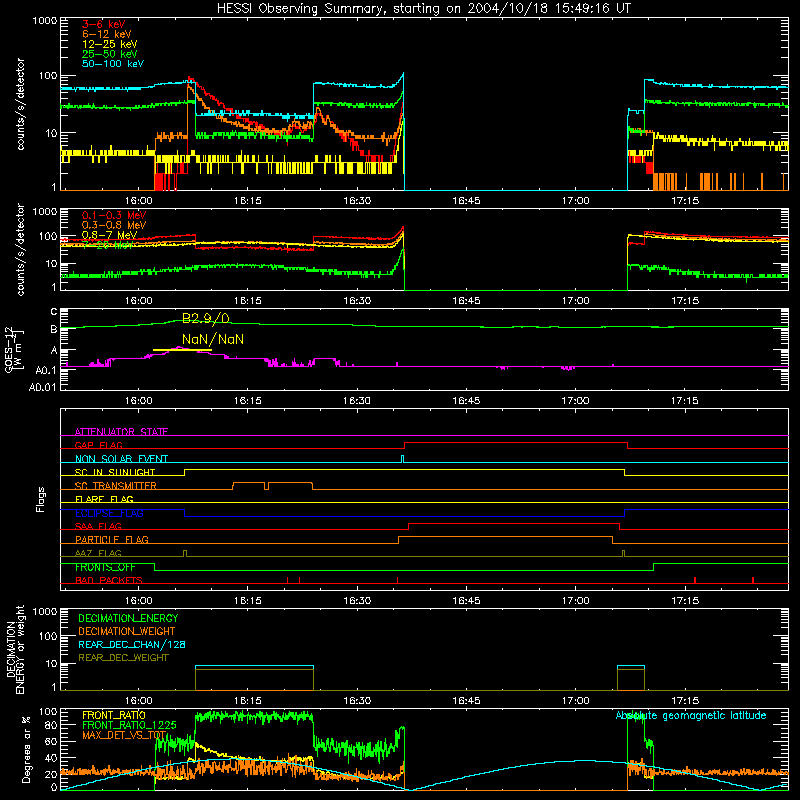This screenshot has width=800, height=800.
Task: Click the B2.9/0 flare class annotation
Action: [x=206, y=318]
